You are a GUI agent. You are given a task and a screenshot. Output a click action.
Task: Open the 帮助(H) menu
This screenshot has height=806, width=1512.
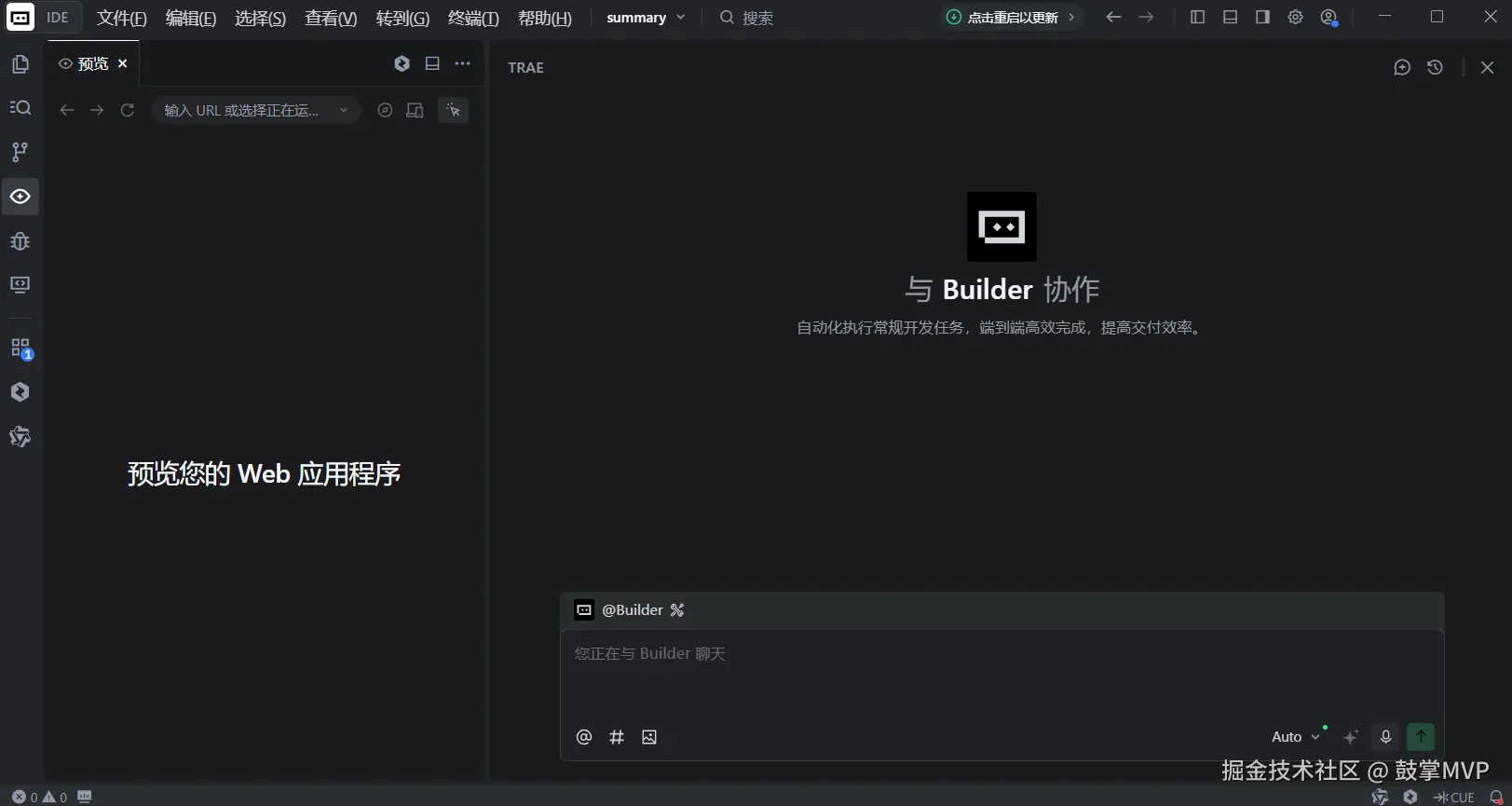545,18
